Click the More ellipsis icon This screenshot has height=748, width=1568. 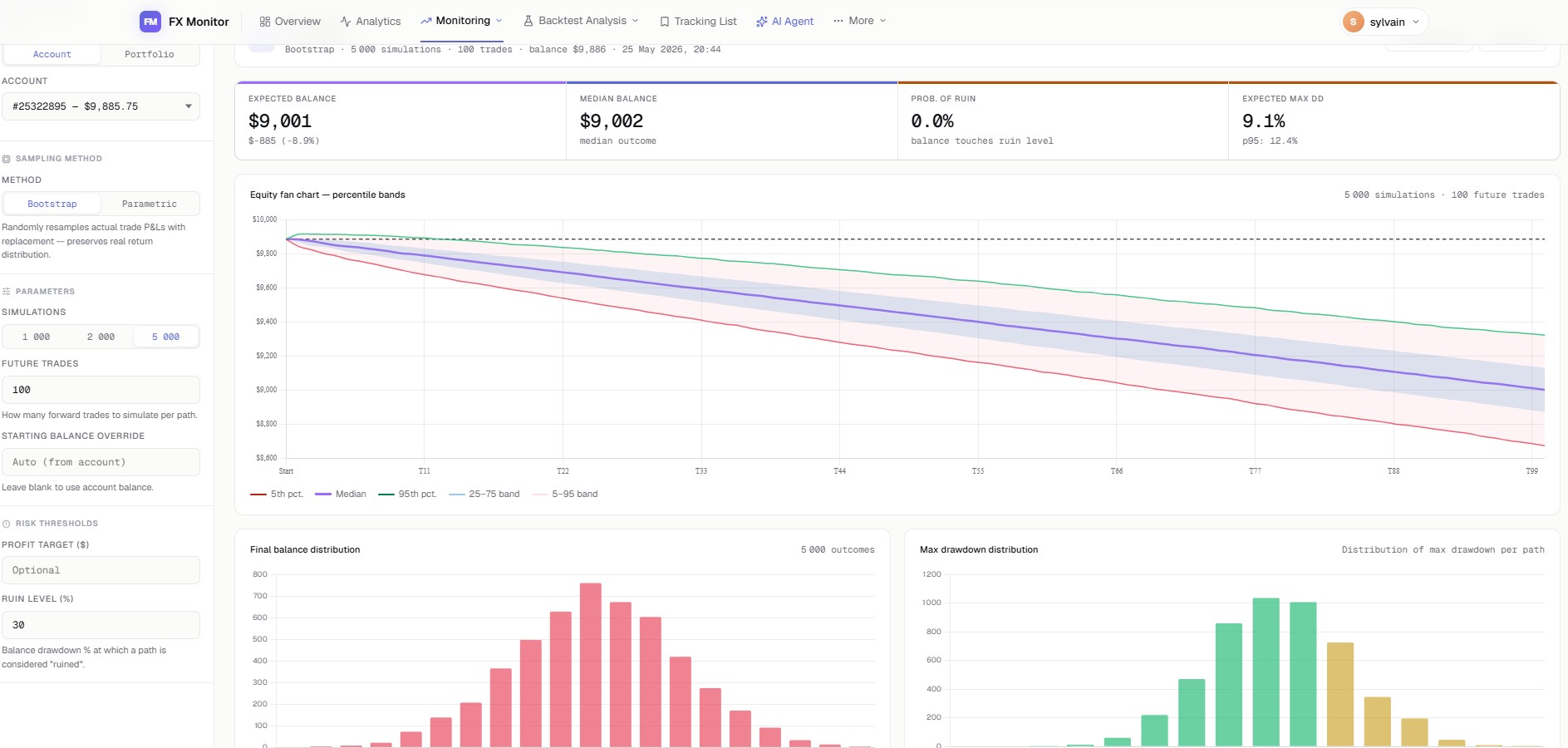838,21
